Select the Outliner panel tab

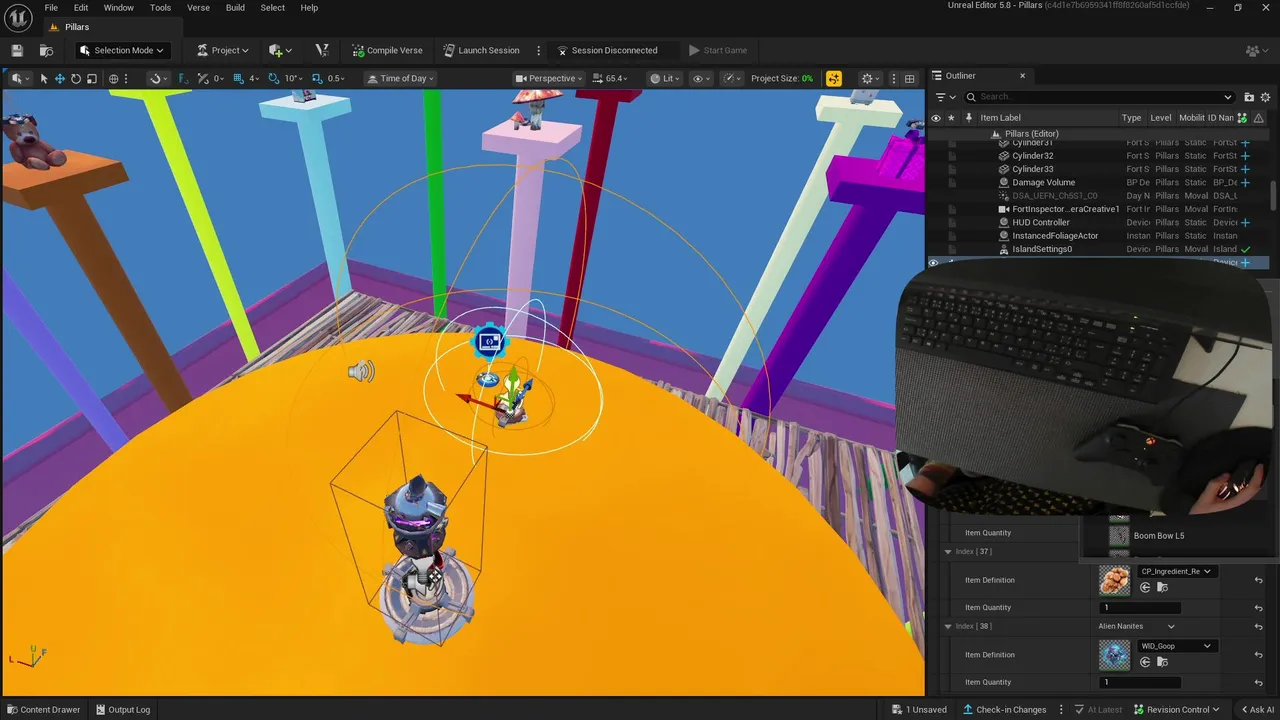(961, 75)
